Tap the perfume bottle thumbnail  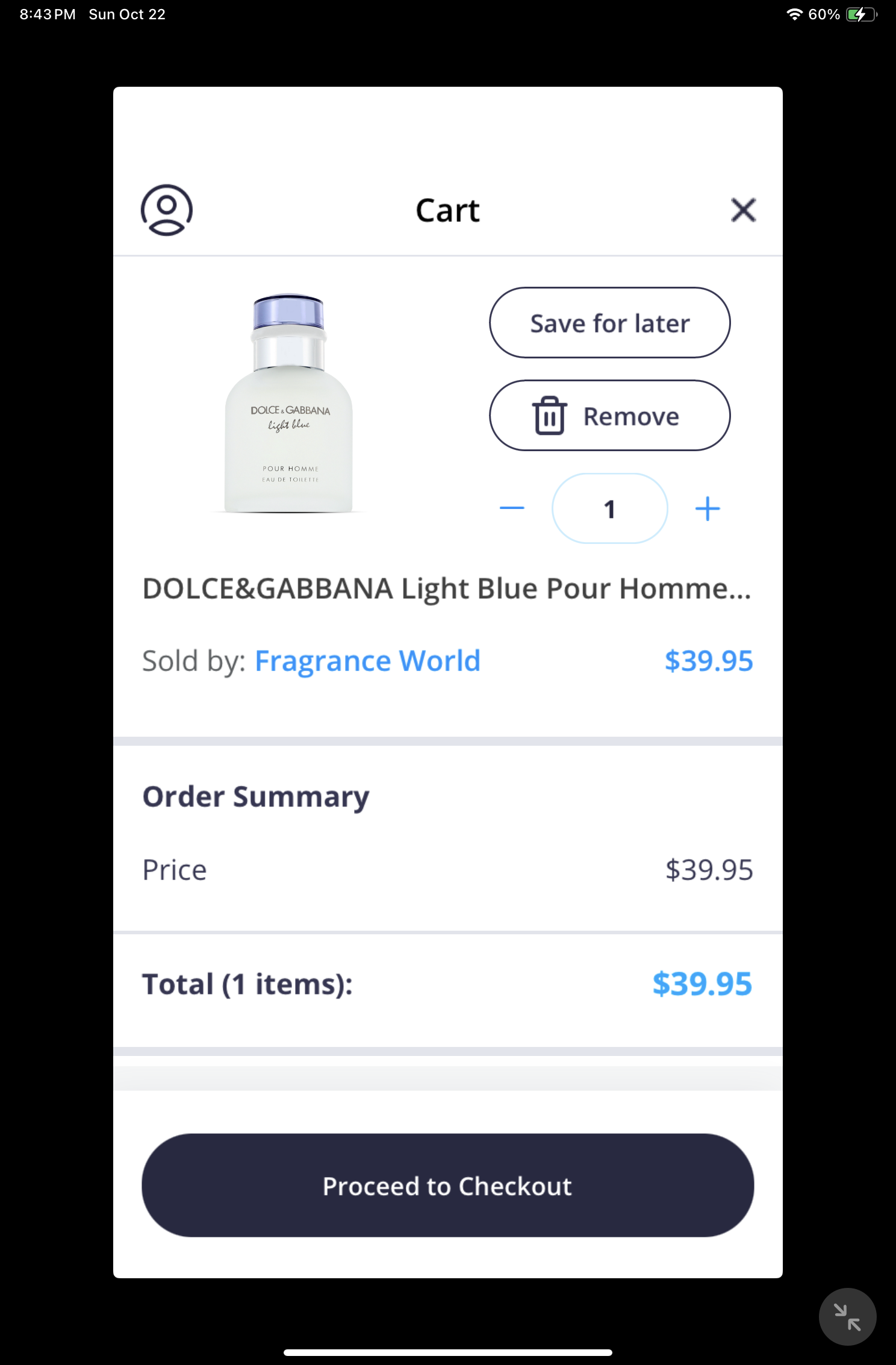(290, 404)
